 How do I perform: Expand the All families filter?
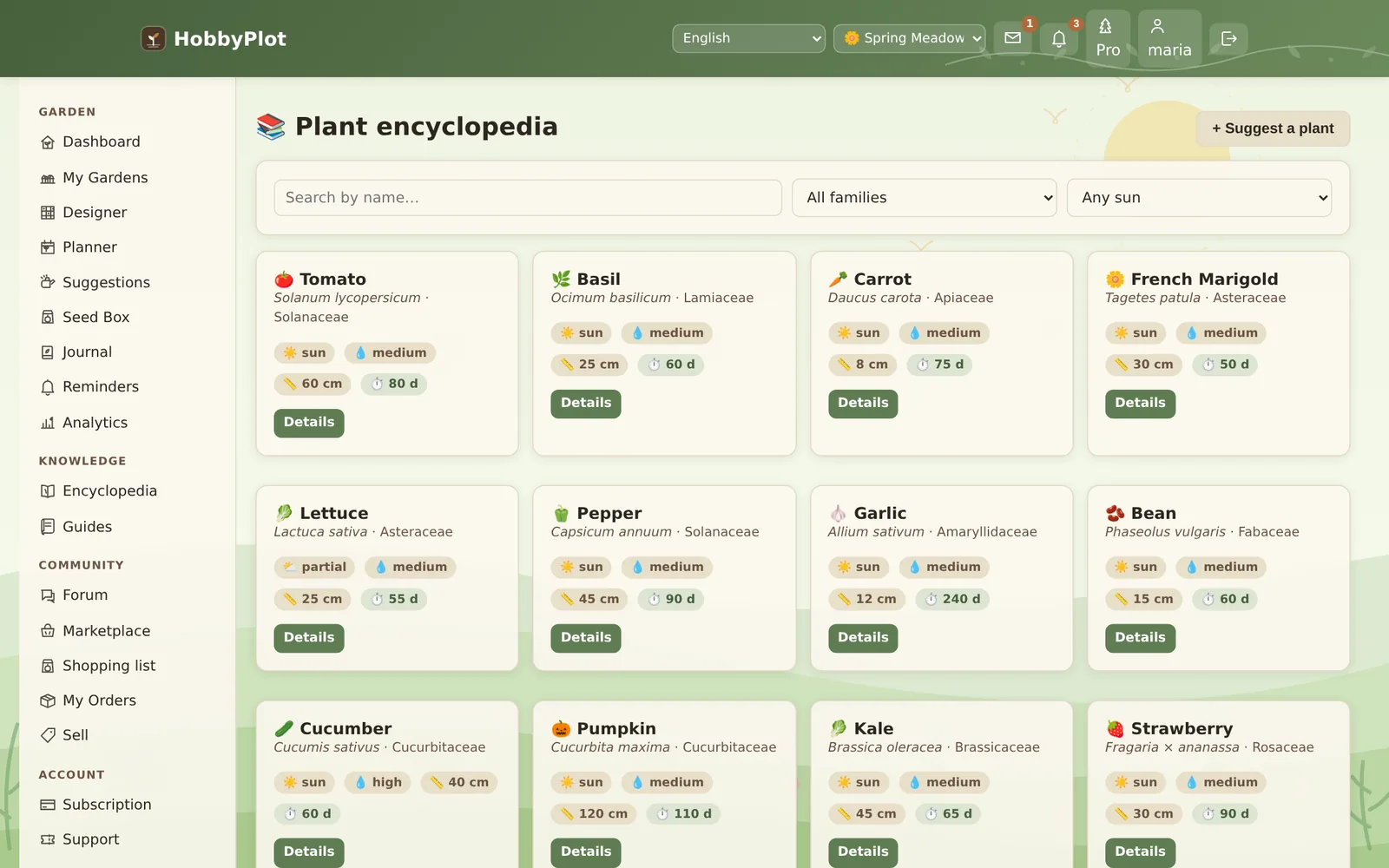(x=924, y=198)
